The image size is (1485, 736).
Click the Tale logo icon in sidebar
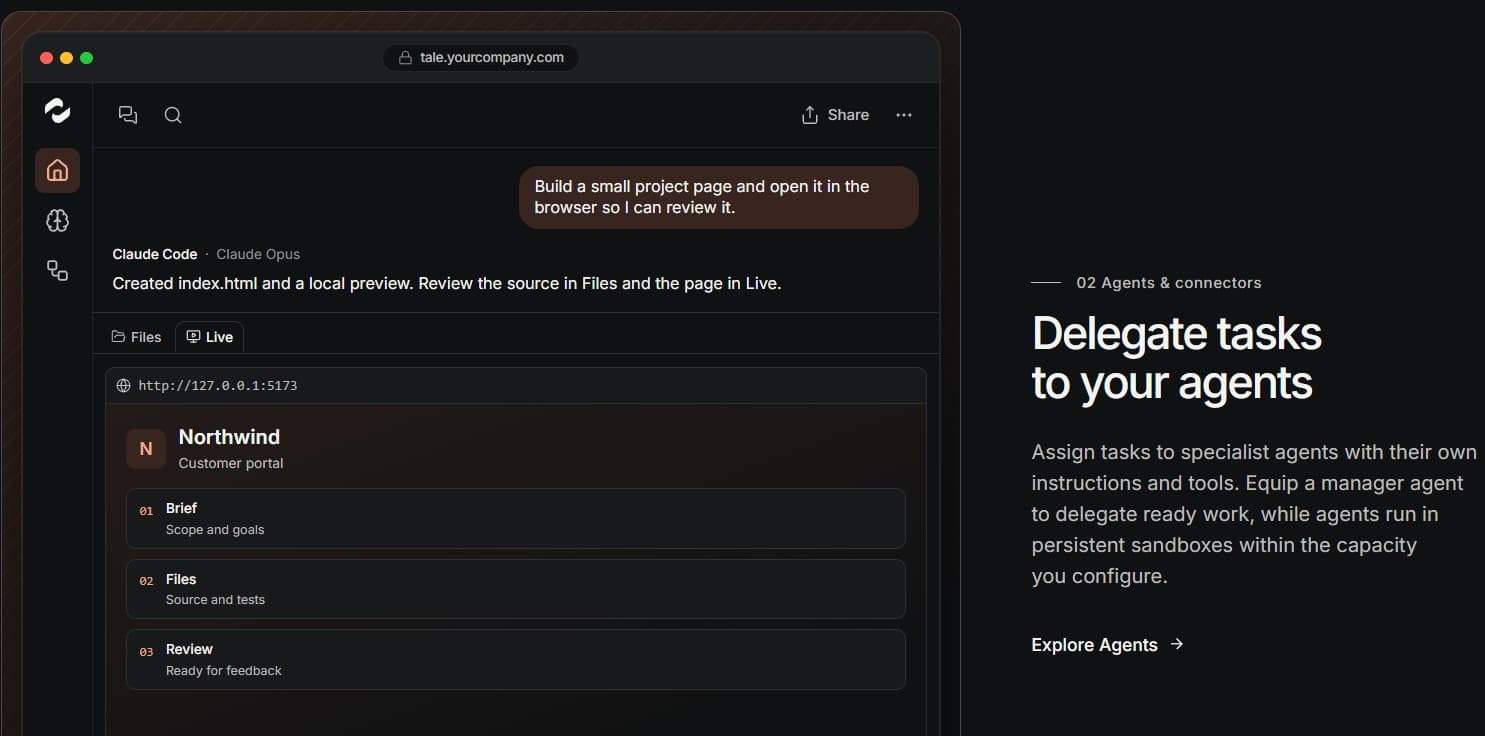point(58,110)
